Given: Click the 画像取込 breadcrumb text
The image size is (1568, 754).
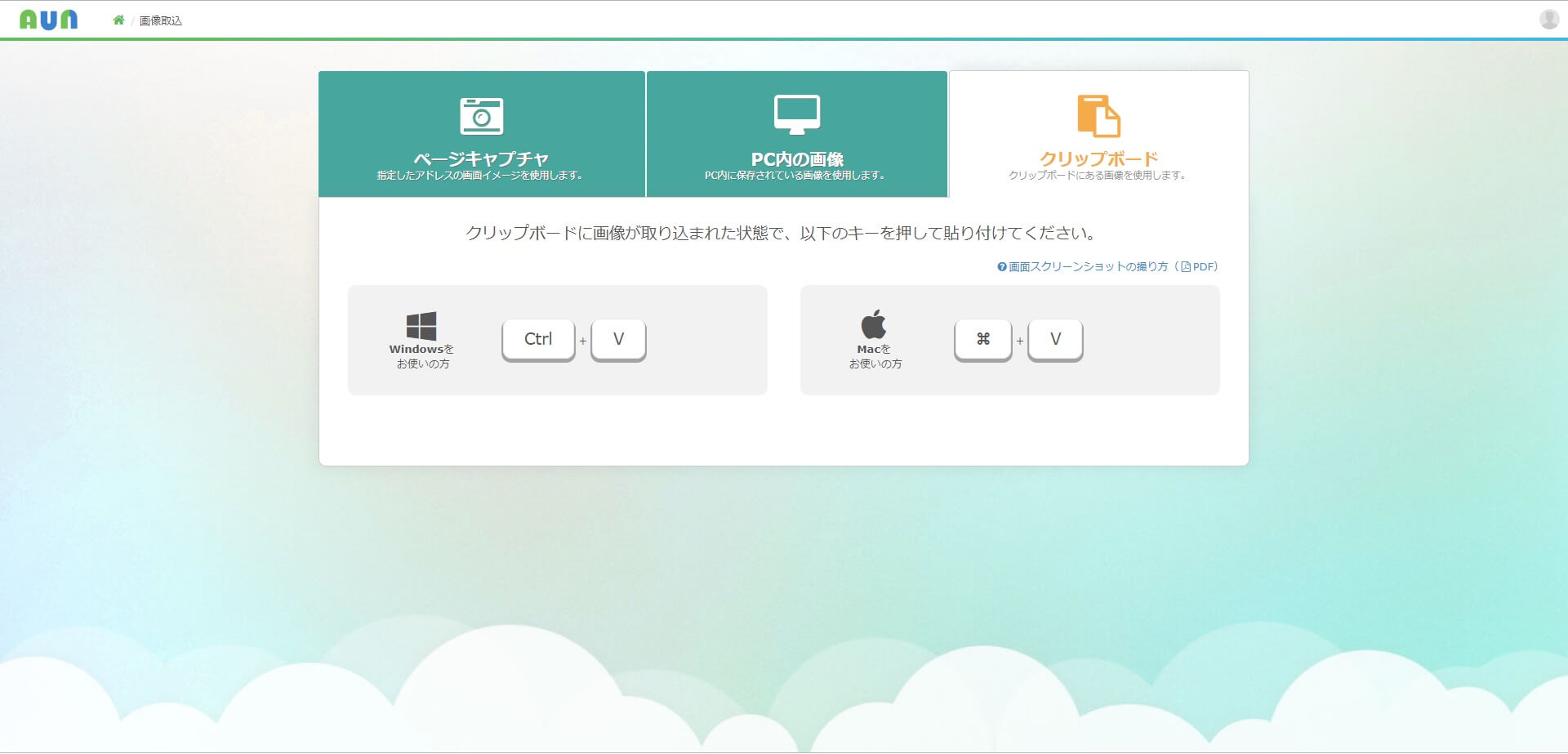Looking at the screenshot, I should click(x=161, y=20).
